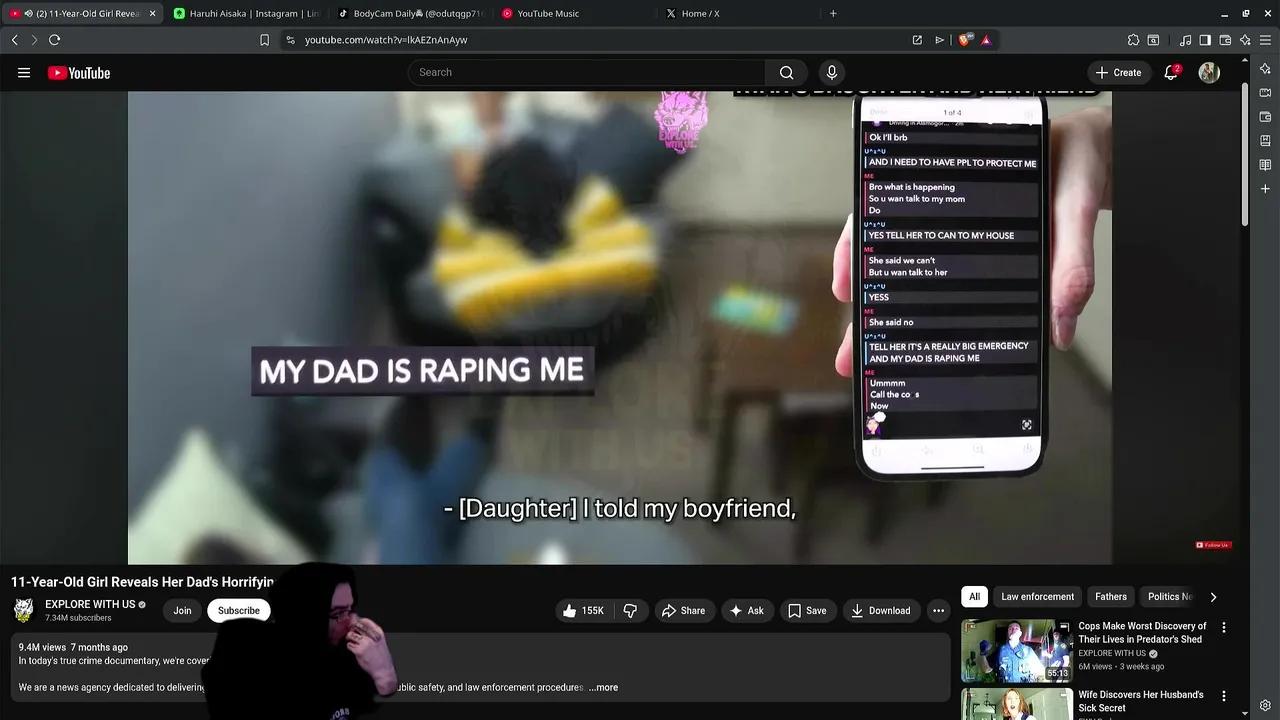The height and width of the screenshot is (720, 1280).
Task: Switch to the Haruhi Aisaka Instagram tab
Action: coord(245,14)
